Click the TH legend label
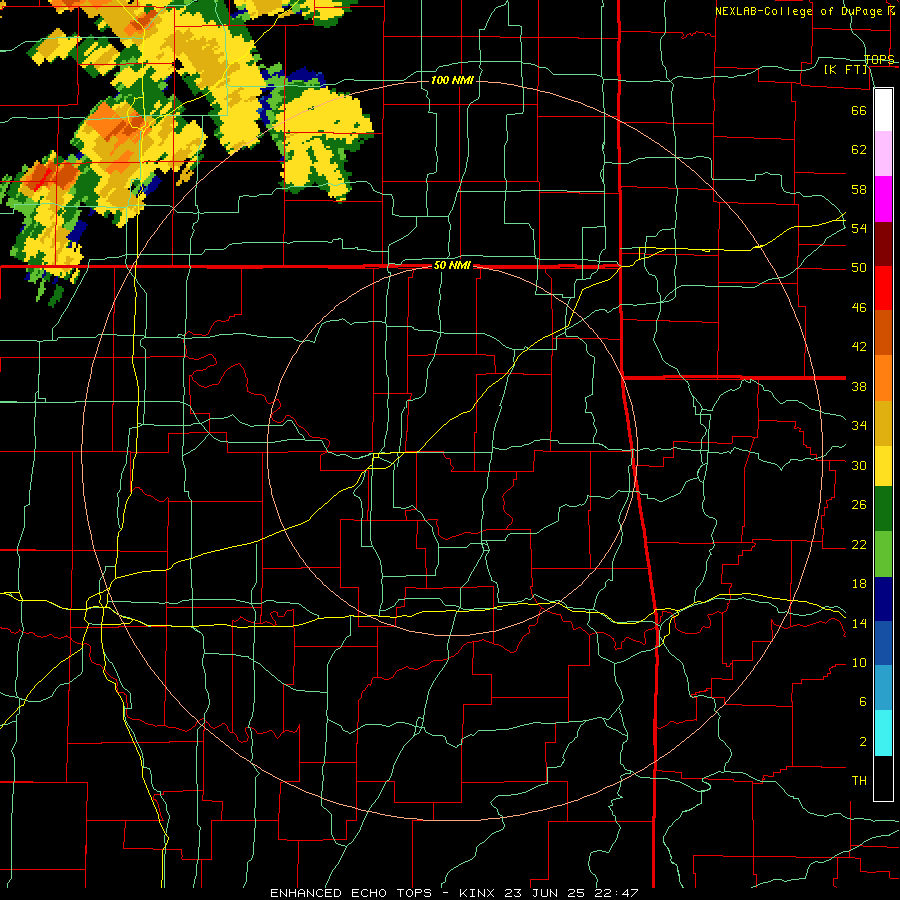This screenshot has width=900, height=900. (859, 781)
